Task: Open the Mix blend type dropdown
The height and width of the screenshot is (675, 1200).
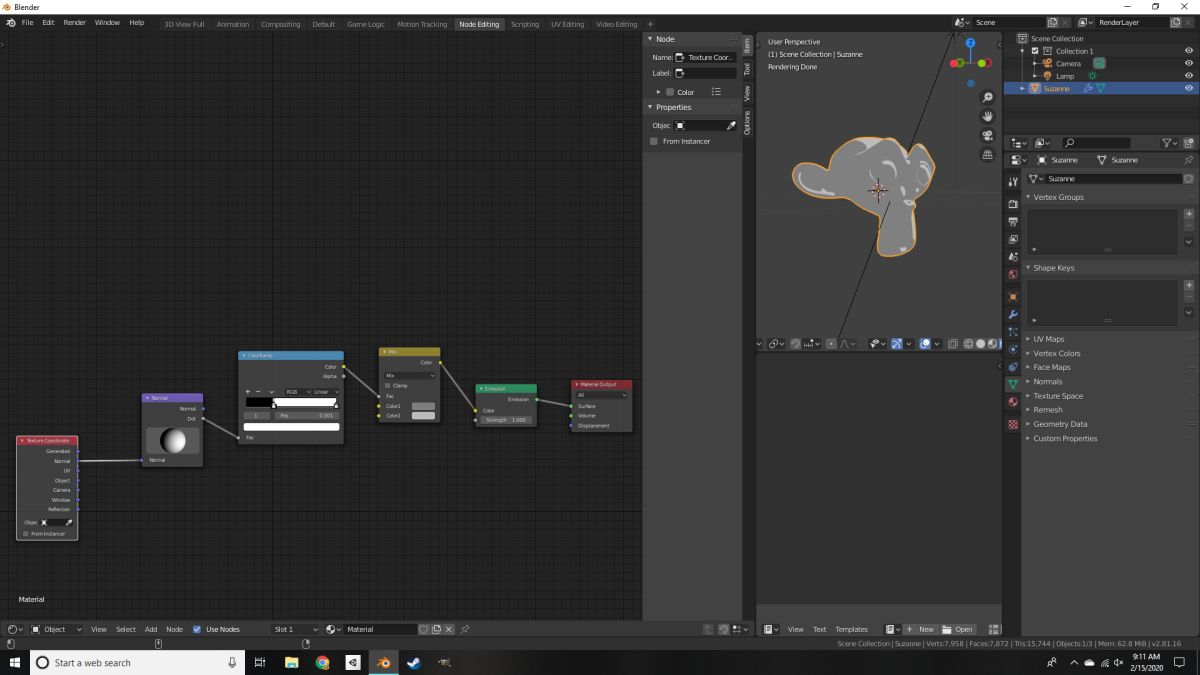Action: point(410,376)
